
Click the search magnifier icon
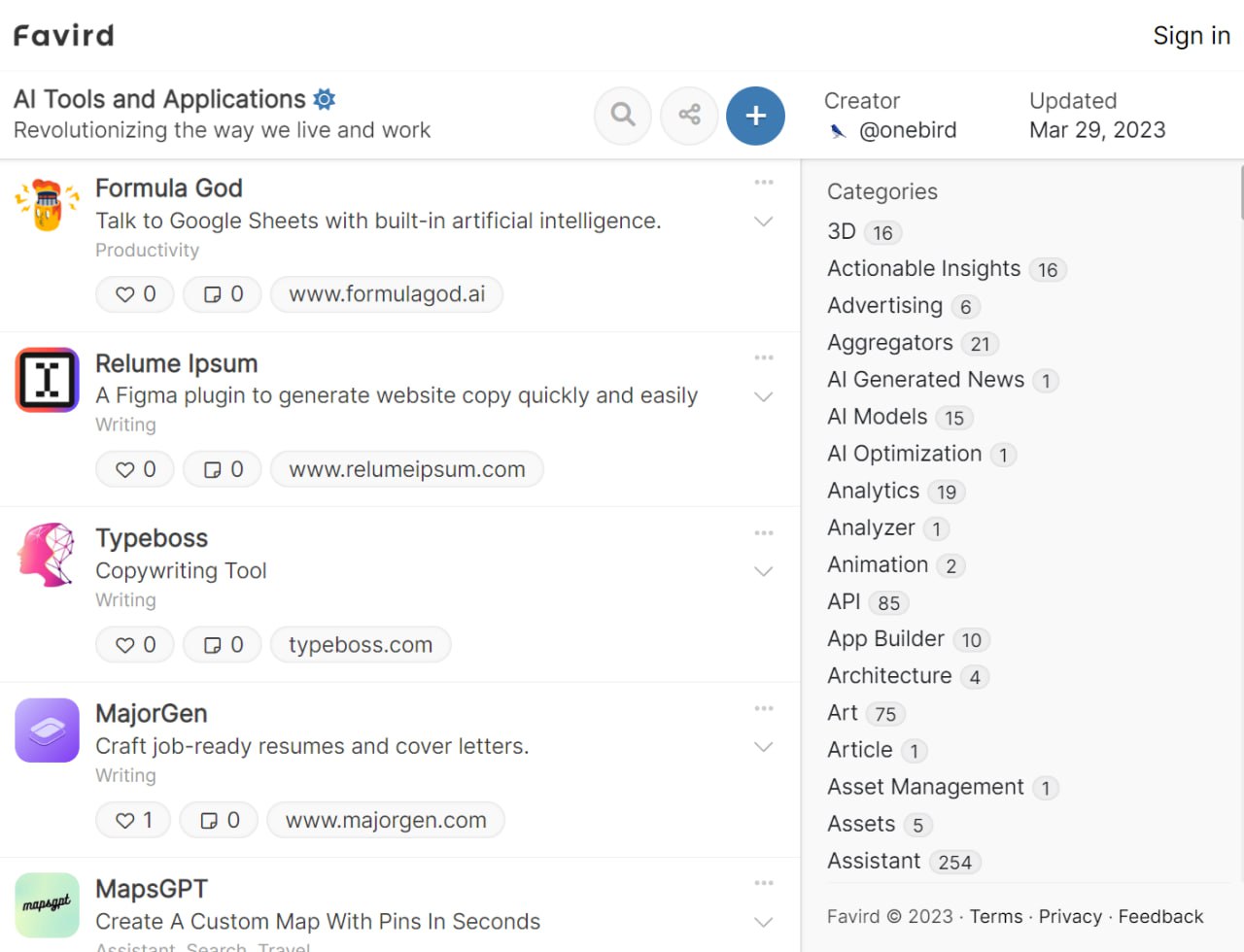623,116
